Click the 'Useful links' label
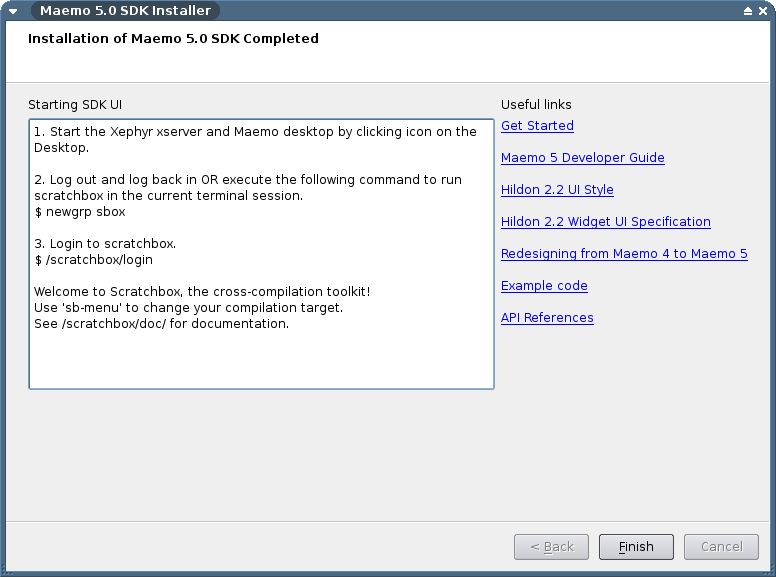The height and width of the screenshot is (577, 776). [x=536, y=104]
